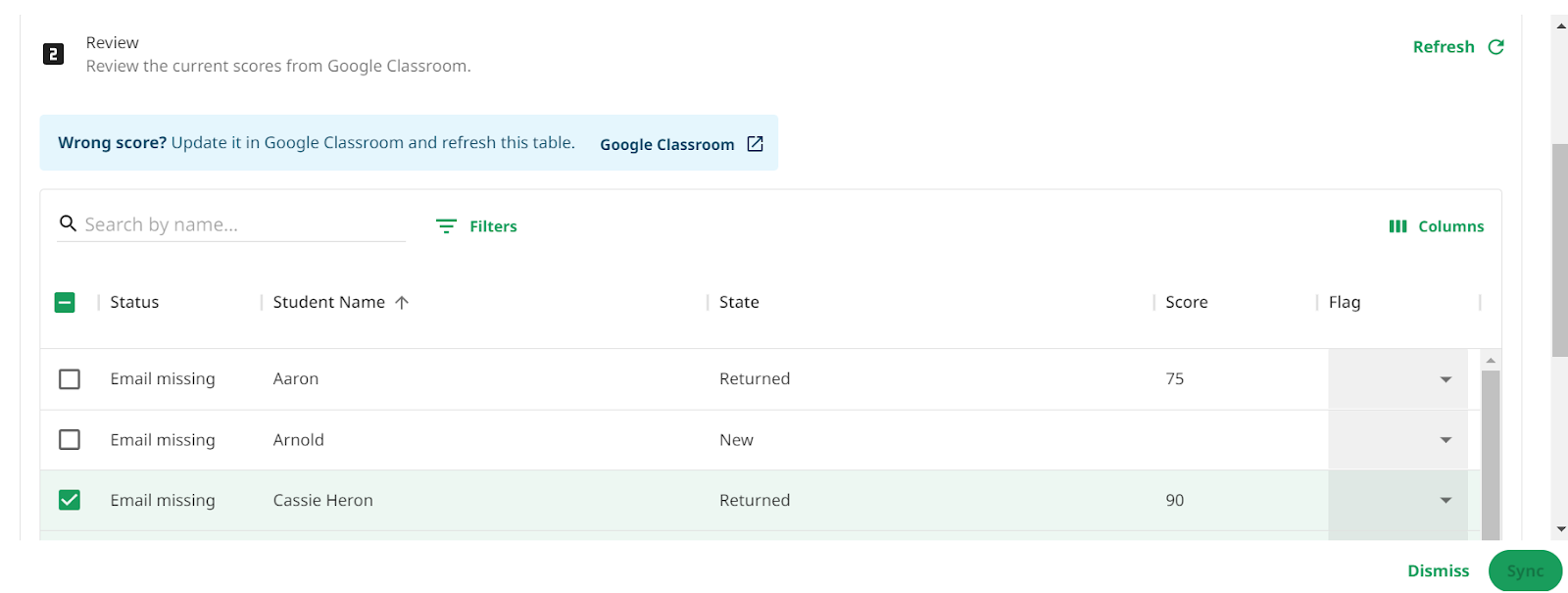Viewport: 1568px width, 593px height.
Task: Click the State column header
Action: [x=739, y=303]
